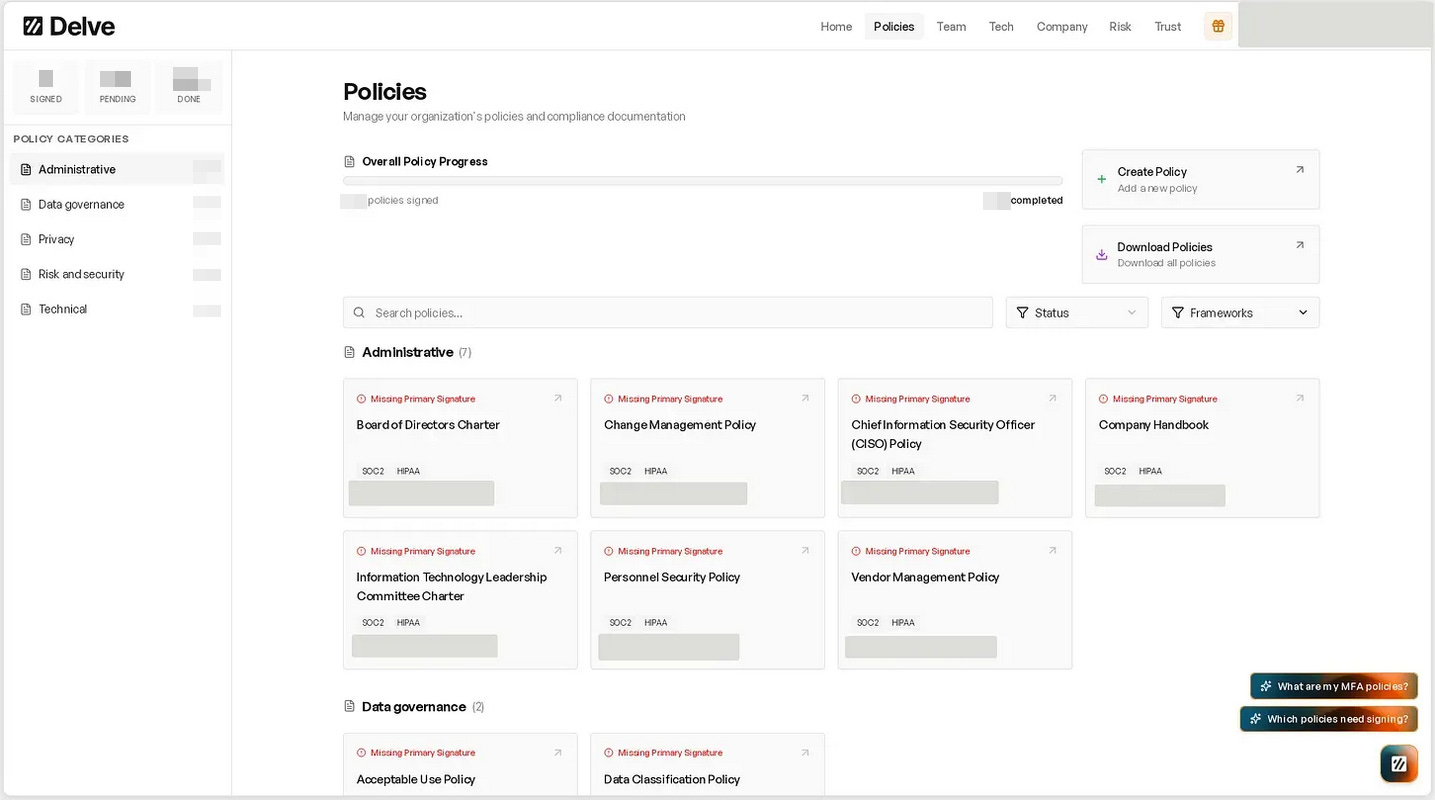The height and width of the screenshot is (800, 1435).
Task: Open Change Management Policy via arrow icon
Action: coord(805,398)
